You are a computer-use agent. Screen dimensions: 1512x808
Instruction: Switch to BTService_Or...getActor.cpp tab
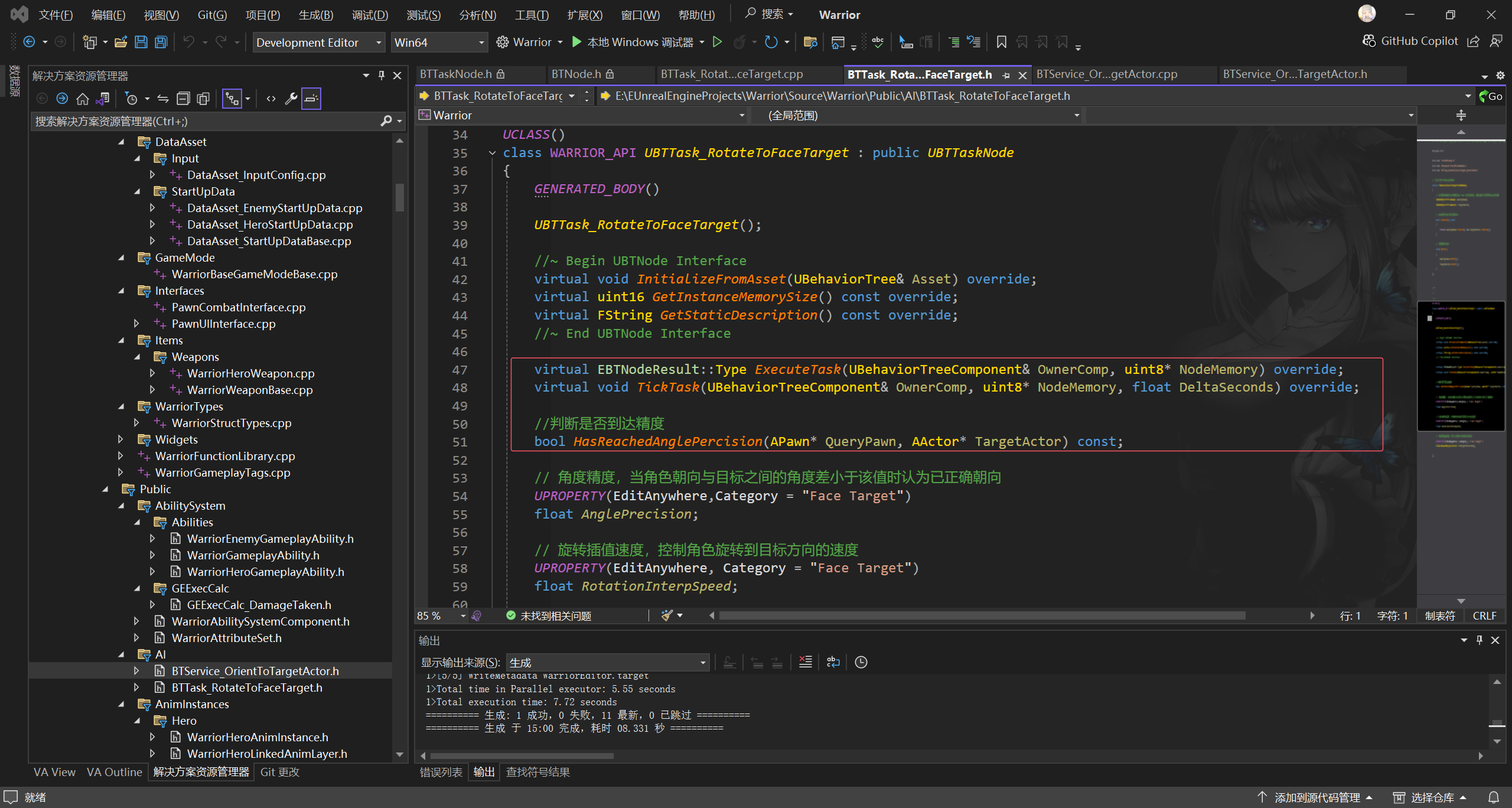point(1106,74)
